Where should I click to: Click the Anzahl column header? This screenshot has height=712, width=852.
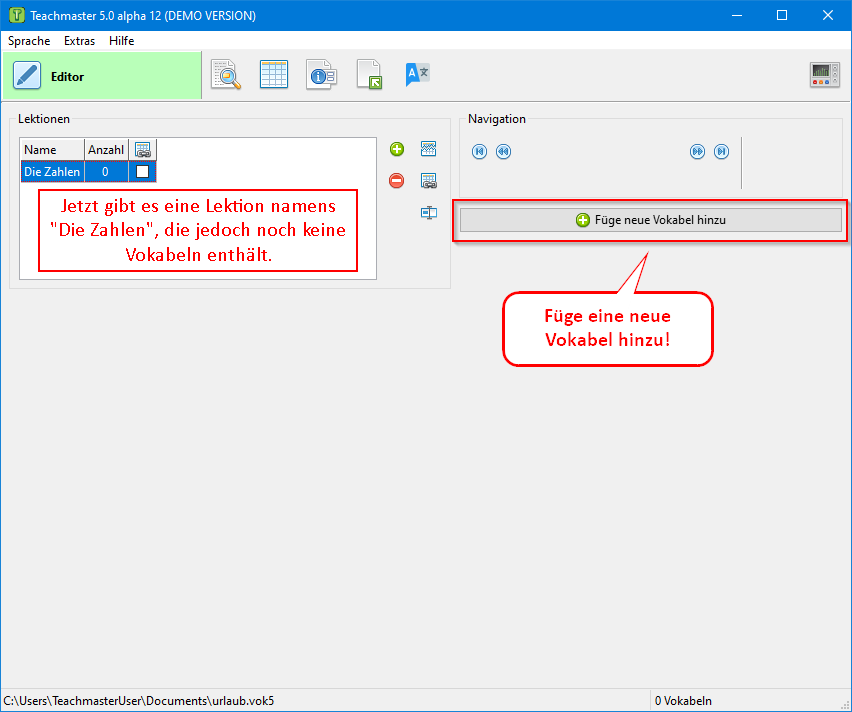(x=106, y=150)
